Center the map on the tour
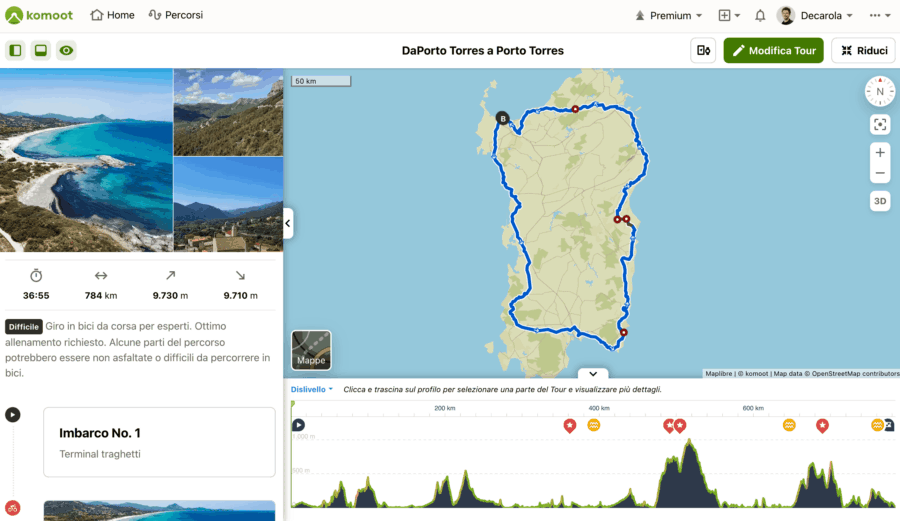Screen dimensions: 900x521 (x=880, y=125)
